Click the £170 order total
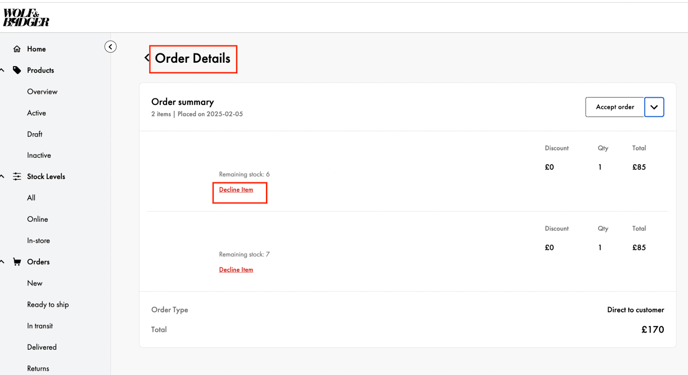The width and height of the screenshot is (688, 375). [652, 329]
